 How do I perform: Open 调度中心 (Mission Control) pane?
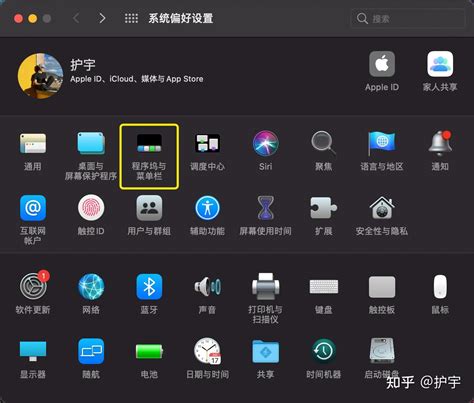click(x=207, y=143)
